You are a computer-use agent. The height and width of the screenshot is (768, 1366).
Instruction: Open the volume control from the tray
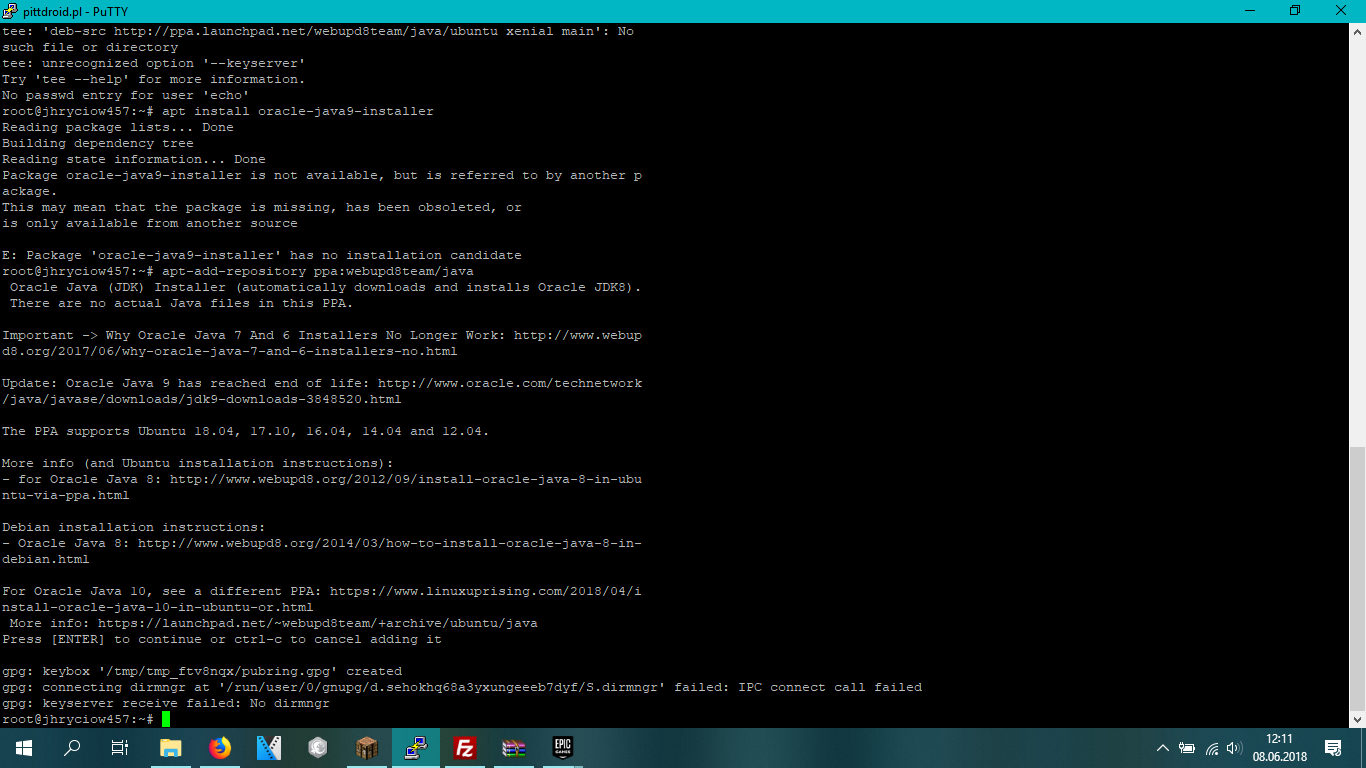[x=1234, y=748]
